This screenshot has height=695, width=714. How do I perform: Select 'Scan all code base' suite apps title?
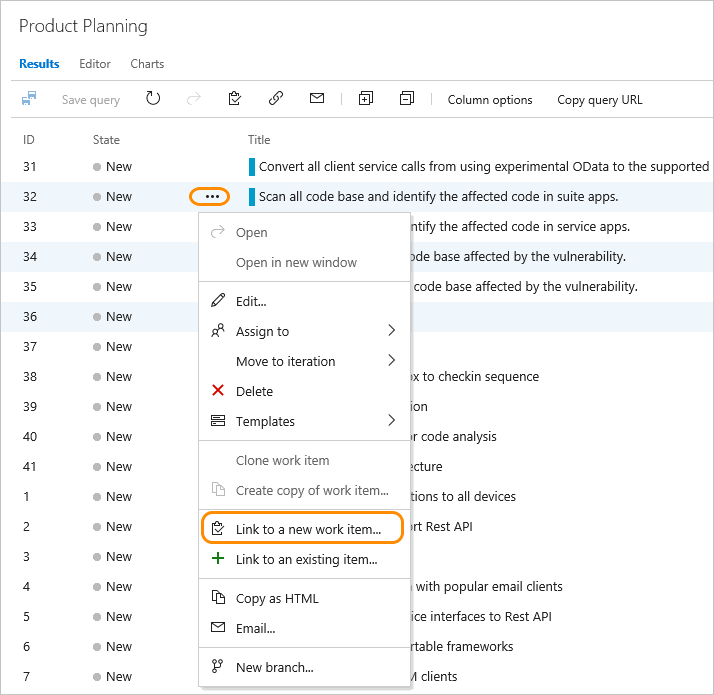point(439,197)
